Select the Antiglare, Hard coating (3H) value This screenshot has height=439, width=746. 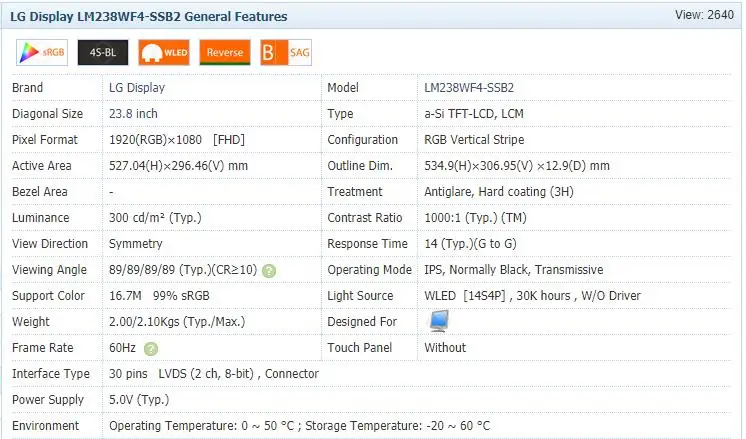click(499, 192)
